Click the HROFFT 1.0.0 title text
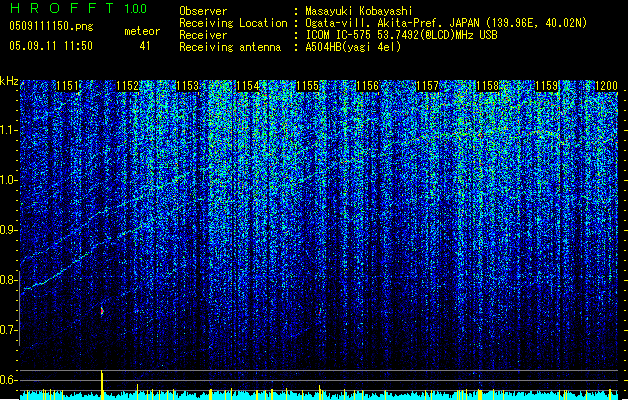 (79, 8)
